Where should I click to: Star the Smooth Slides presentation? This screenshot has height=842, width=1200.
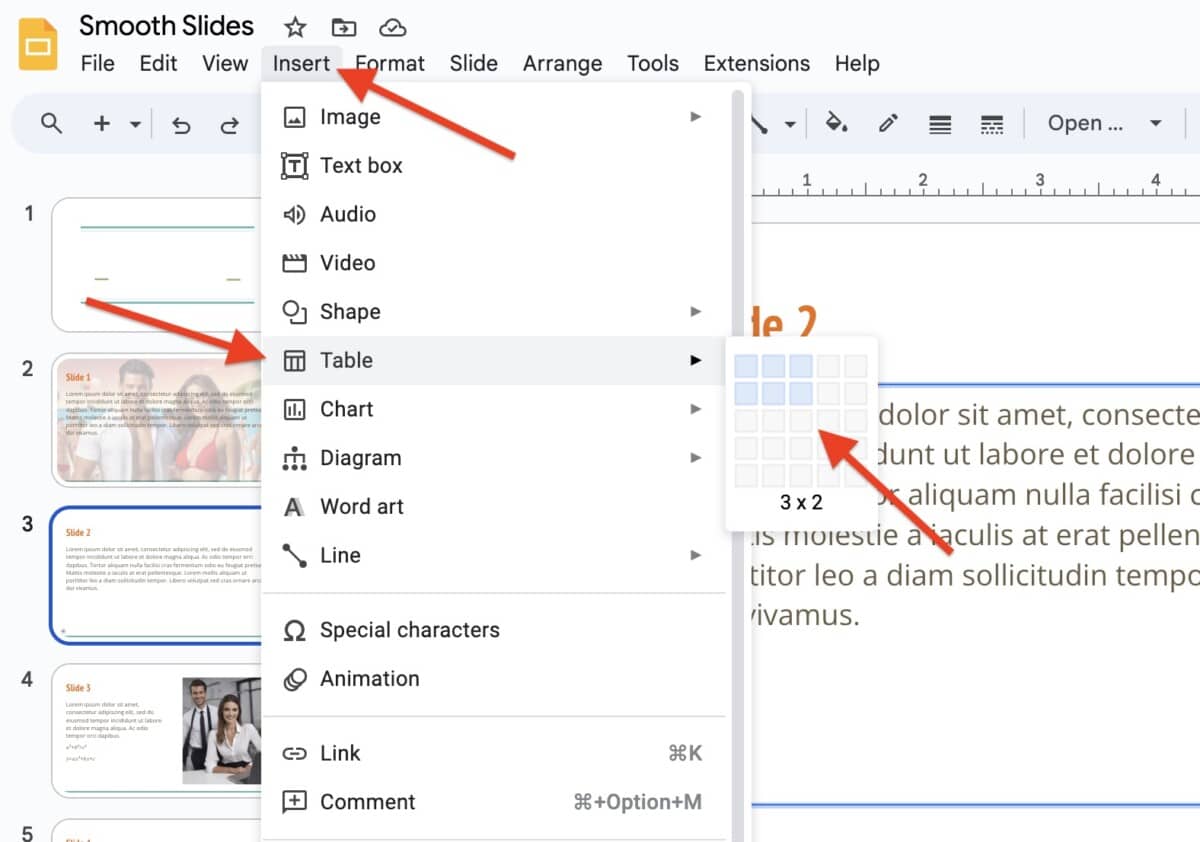pyautogui.click(x=295, y=26)
